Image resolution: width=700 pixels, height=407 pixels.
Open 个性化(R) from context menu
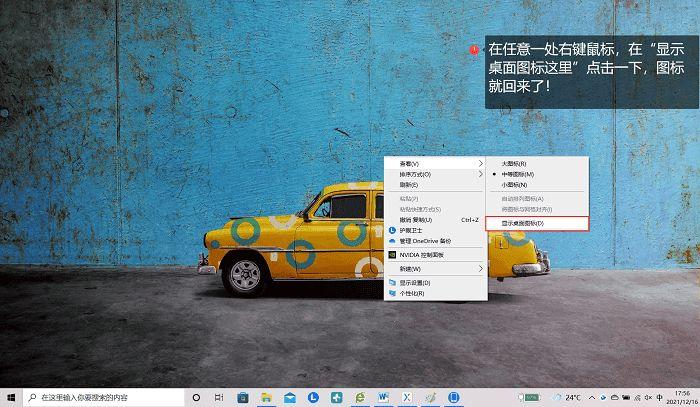[412, 294]
